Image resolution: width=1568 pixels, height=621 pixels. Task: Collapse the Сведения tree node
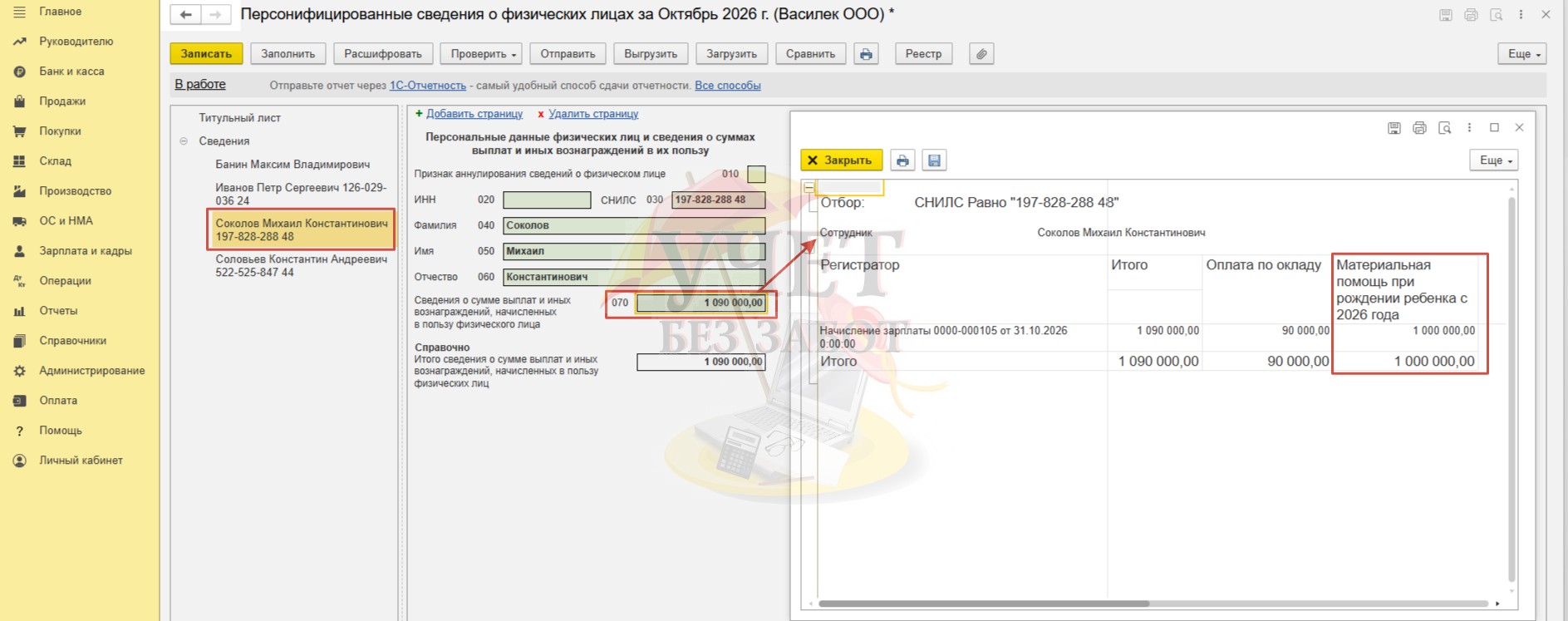[184, 141]
